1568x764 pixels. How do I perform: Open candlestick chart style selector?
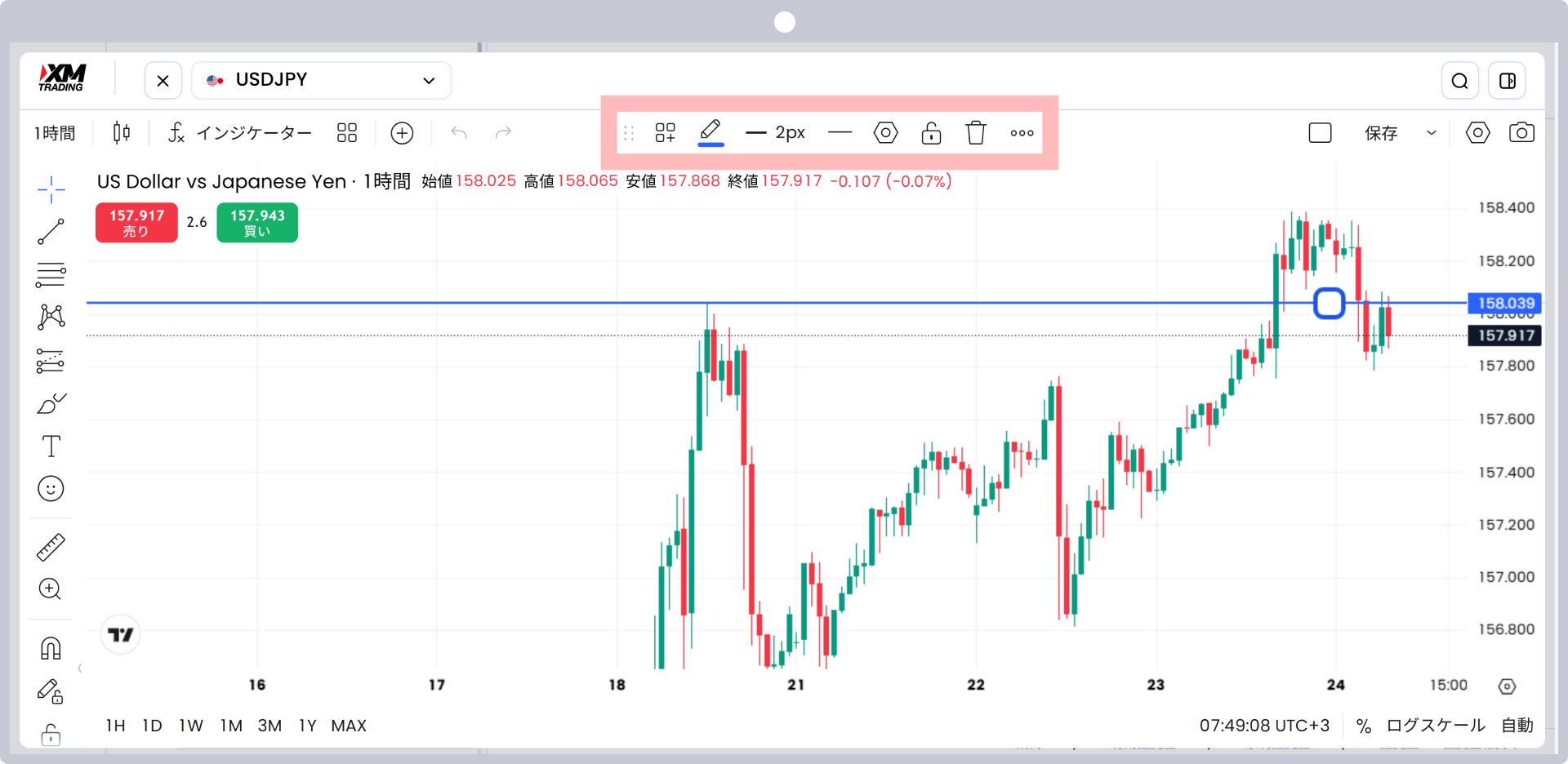(x=122, y=132)
